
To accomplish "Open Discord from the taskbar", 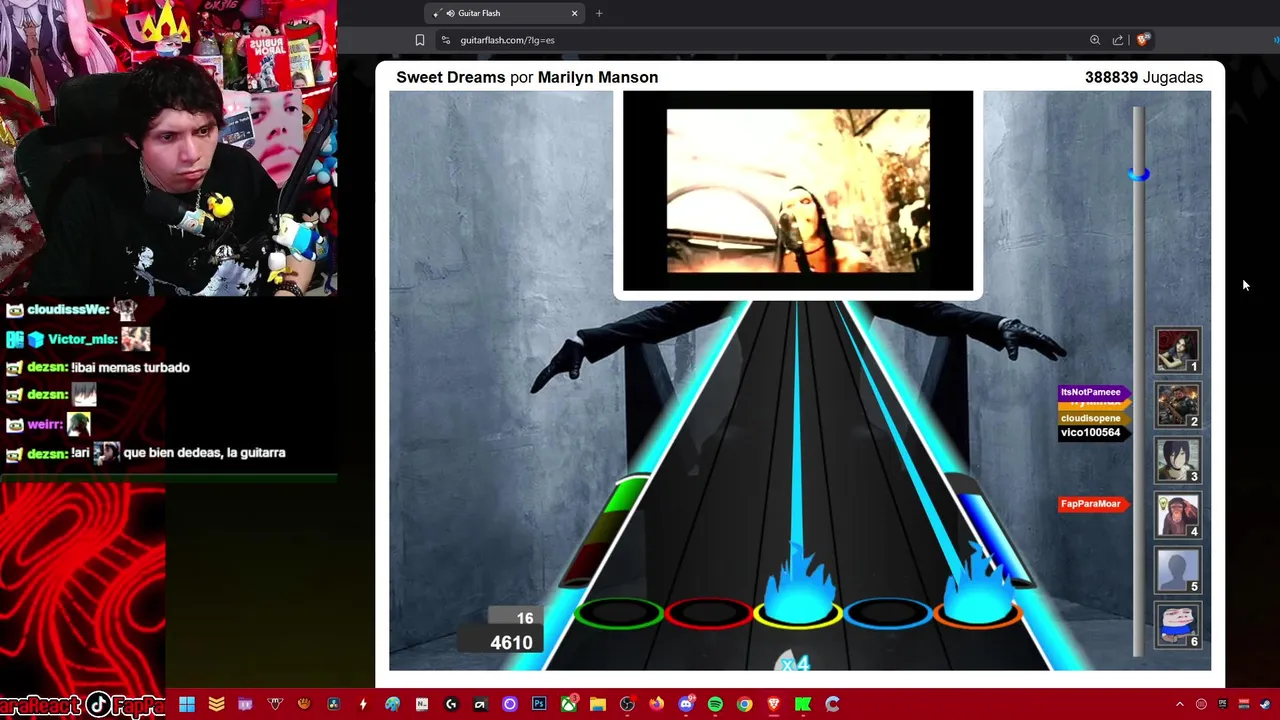I will (x=685, y=704).
